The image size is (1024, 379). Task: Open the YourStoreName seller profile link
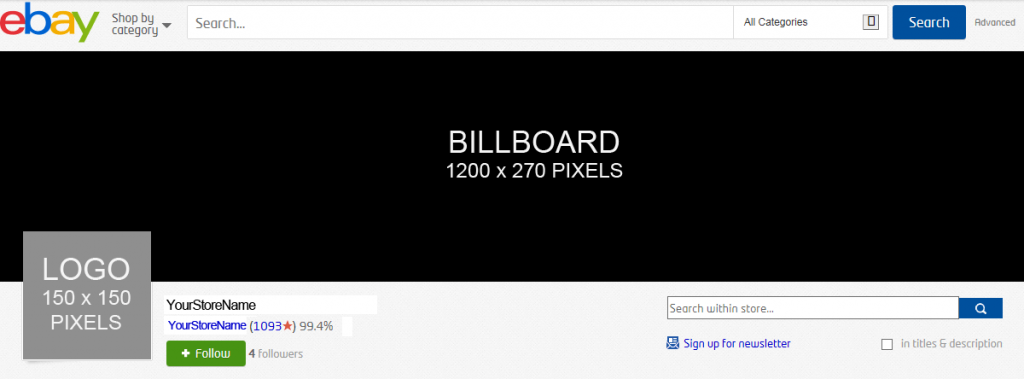[x=207, y=325]
